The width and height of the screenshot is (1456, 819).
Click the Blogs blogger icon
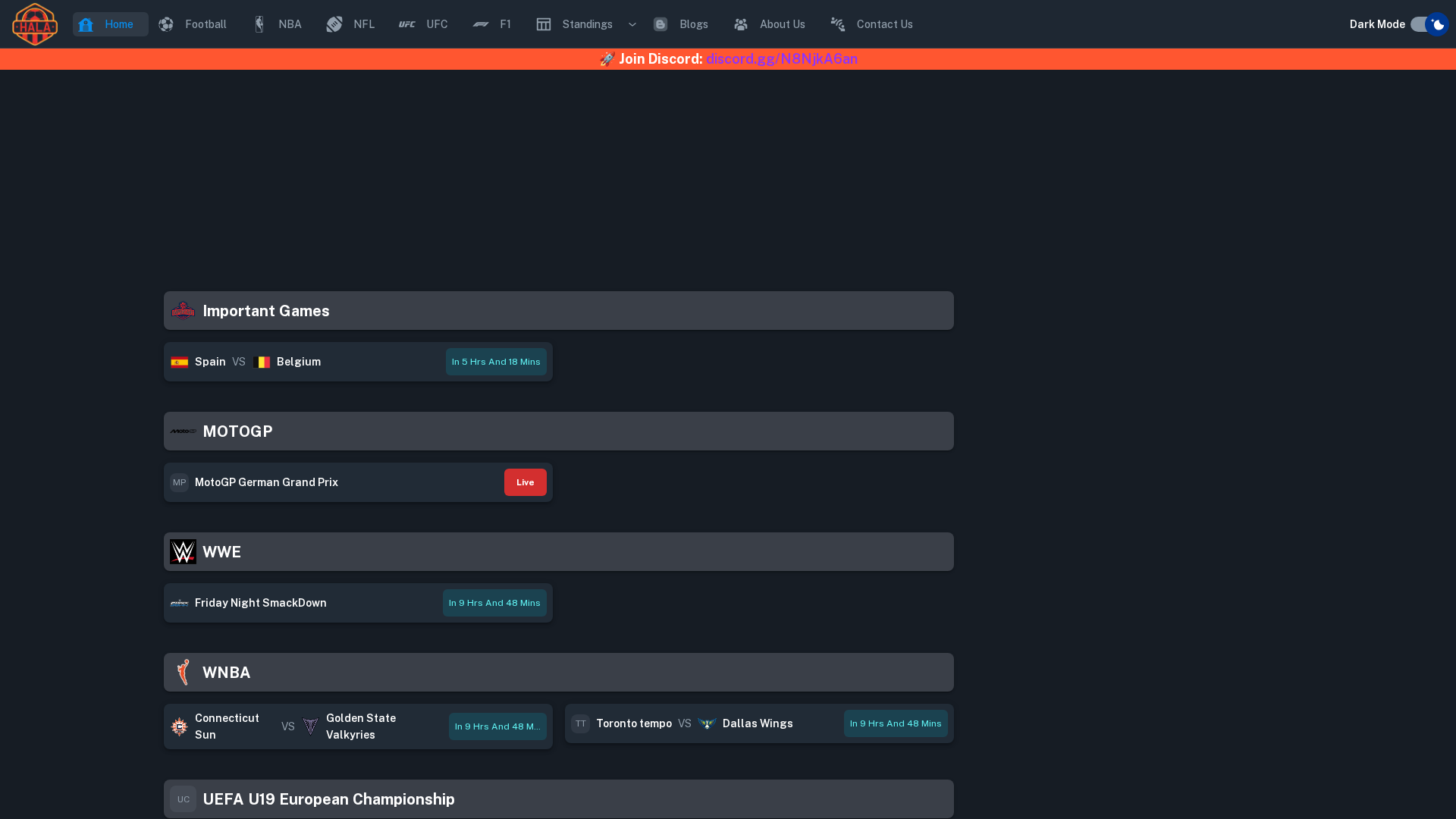coord(661,24)
